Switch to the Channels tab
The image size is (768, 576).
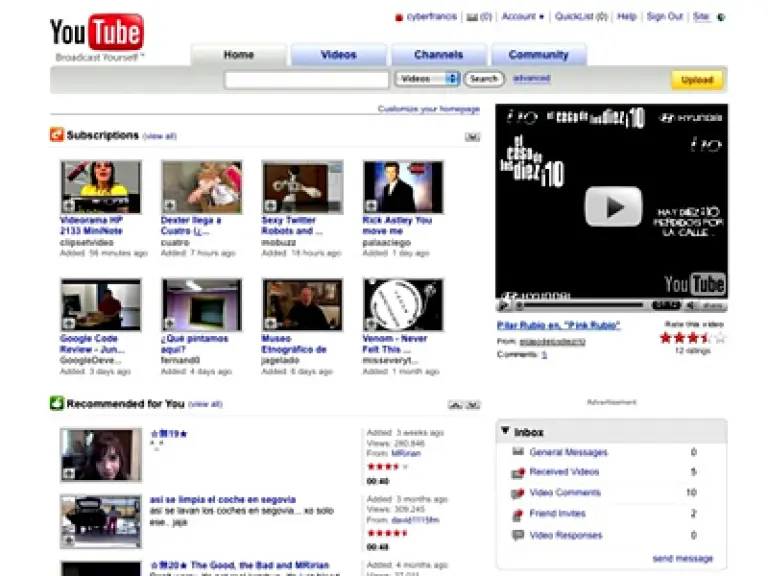coord(438,55)
